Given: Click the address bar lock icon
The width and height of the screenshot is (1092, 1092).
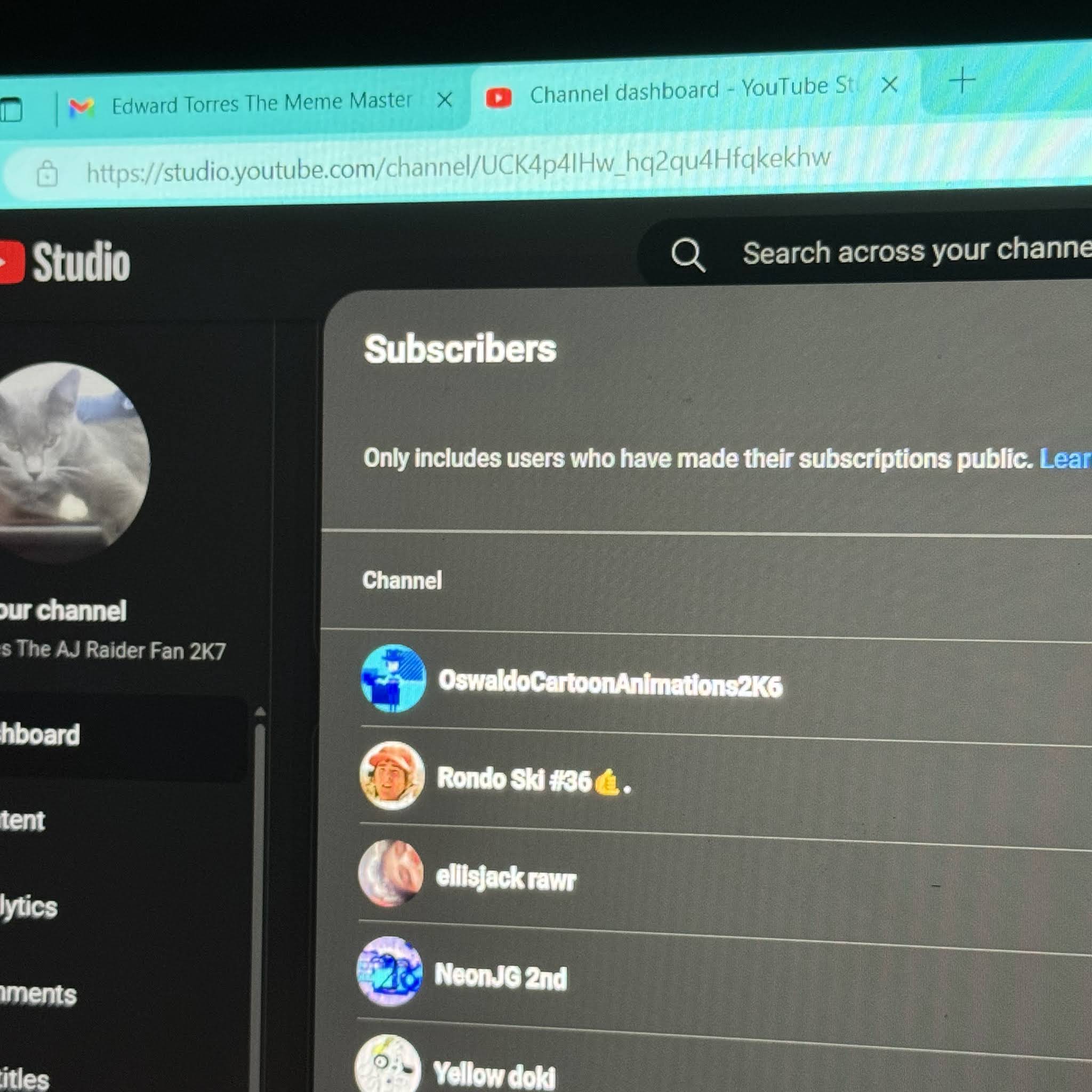Looking at the screenshot, I should tap(47, 173).
